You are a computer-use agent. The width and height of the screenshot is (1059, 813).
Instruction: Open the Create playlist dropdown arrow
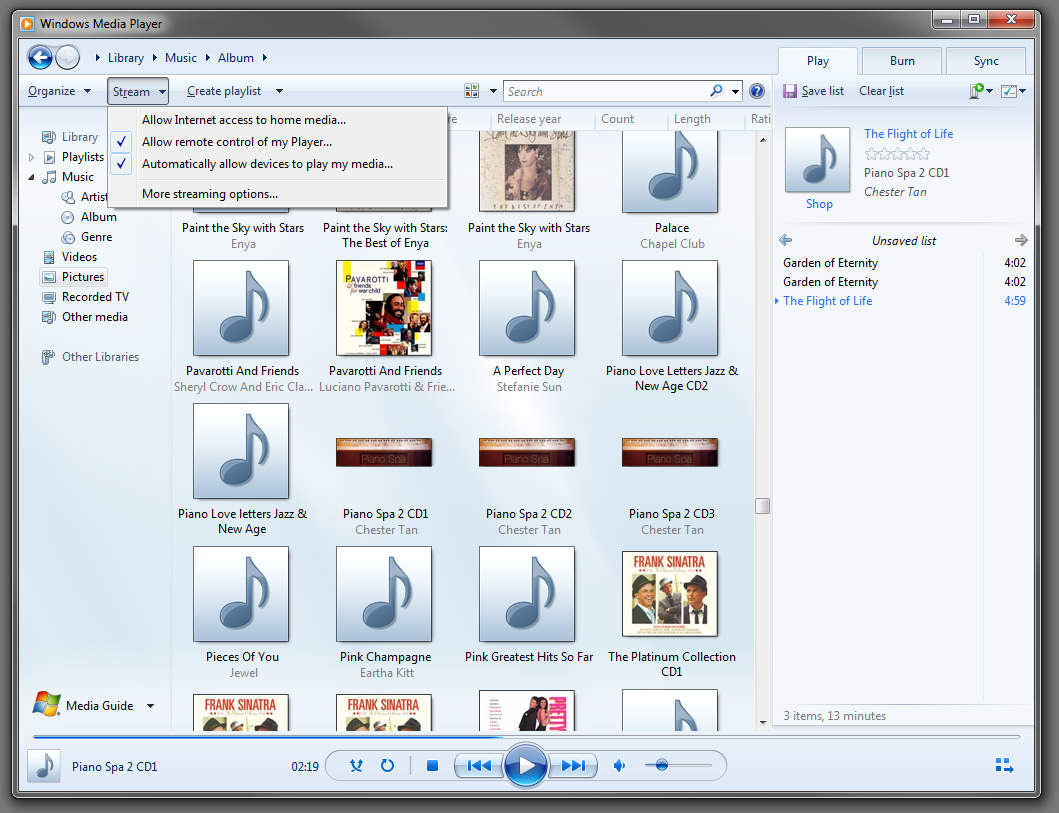pos(279,90)
